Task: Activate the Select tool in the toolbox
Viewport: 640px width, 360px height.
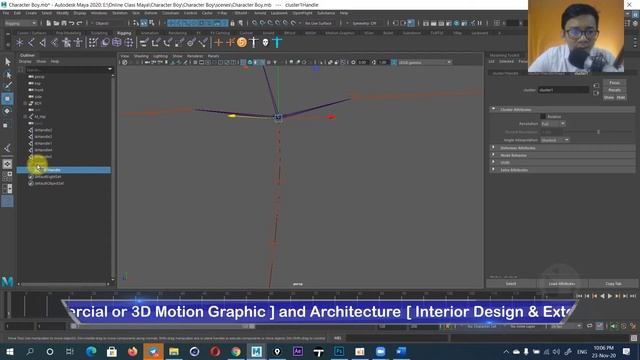Action: (7, 62)
